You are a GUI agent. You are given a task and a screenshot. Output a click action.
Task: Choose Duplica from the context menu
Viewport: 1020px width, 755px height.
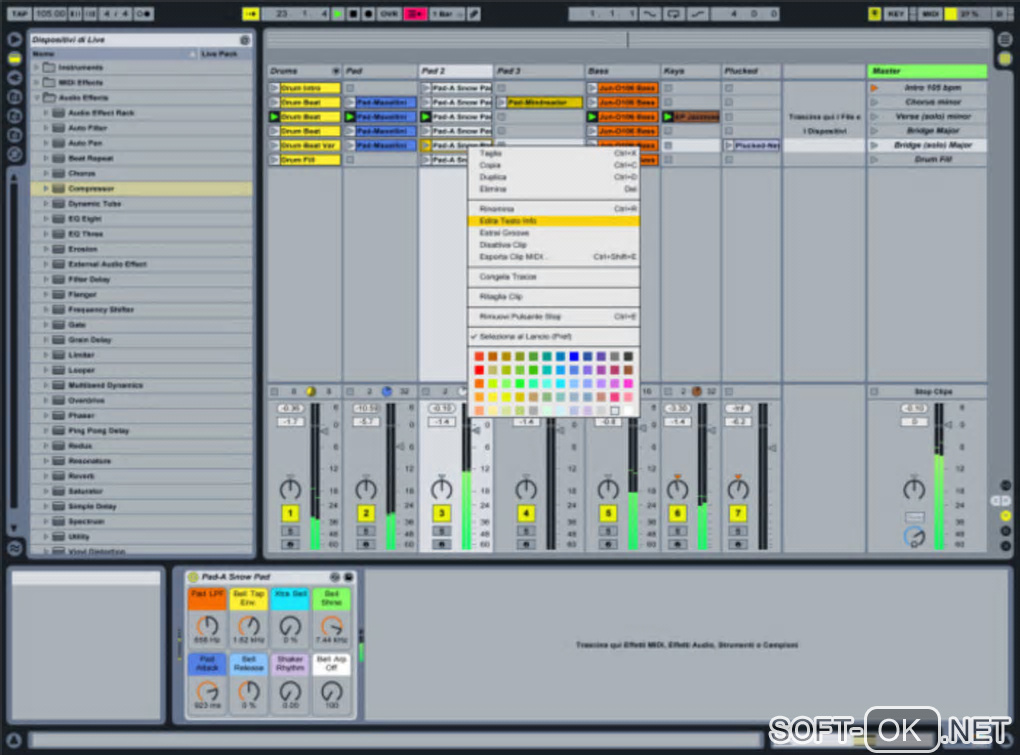(x=554, y=177)
